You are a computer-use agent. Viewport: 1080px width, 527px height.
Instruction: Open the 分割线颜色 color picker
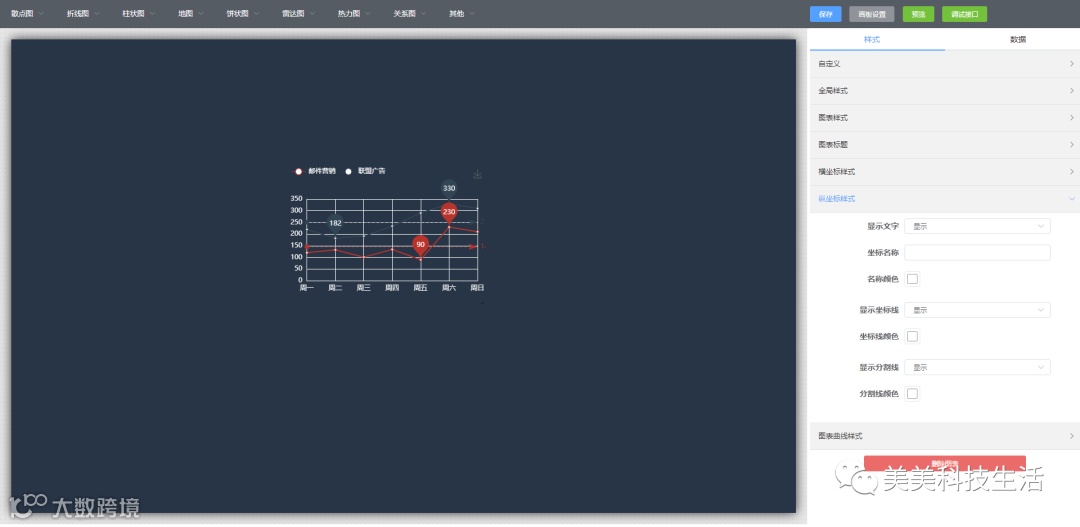click(x=913, y=393)
